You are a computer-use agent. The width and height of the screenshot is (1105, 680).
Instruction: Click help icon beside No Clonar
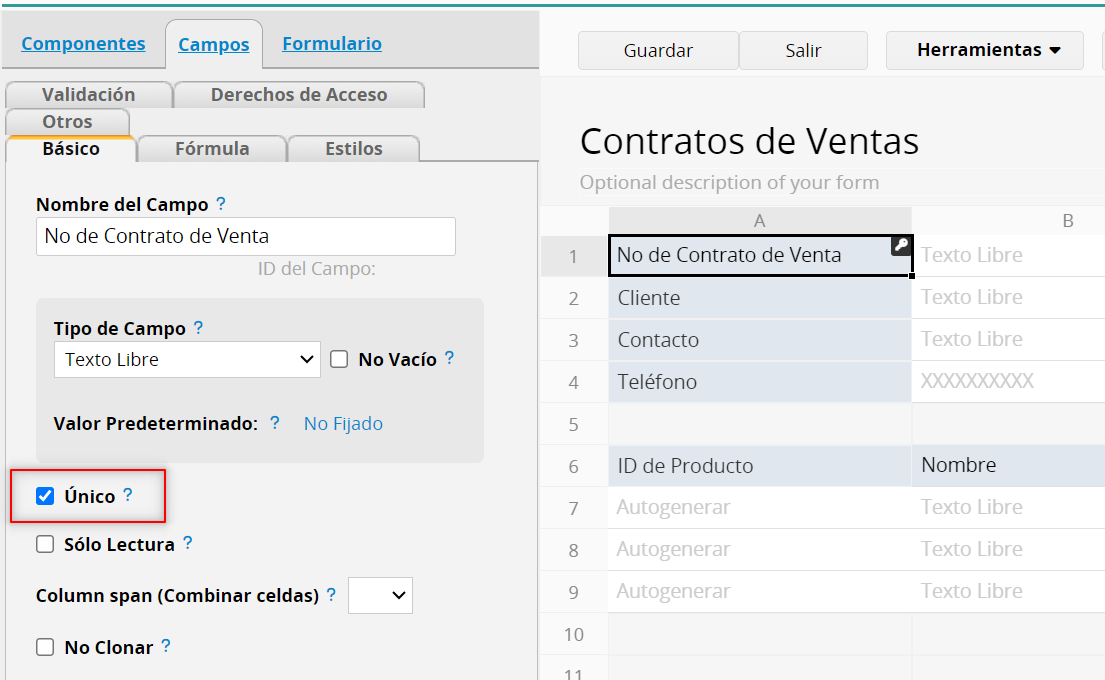pos(166,646)
